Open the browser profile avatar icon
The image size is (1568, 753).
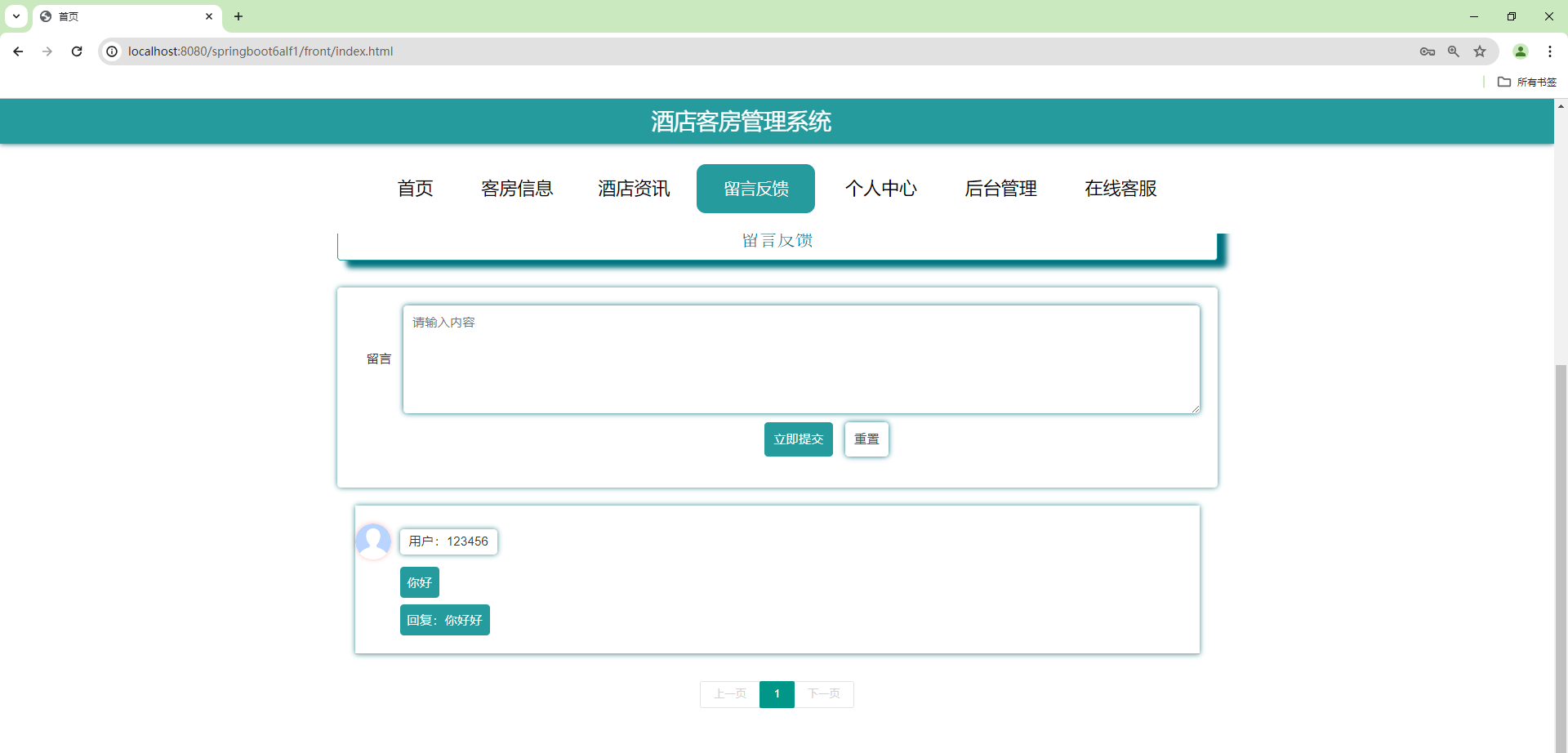[x=1521, y=51]
